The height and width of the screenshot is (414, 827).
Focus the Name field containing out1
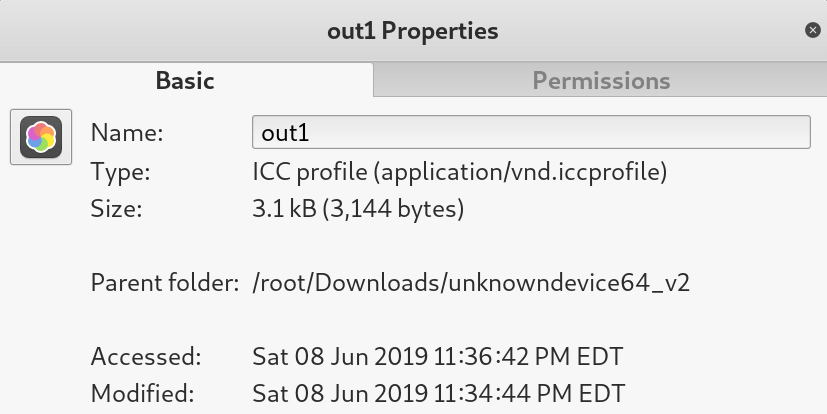pyautogui.click(x=530, y=132)
